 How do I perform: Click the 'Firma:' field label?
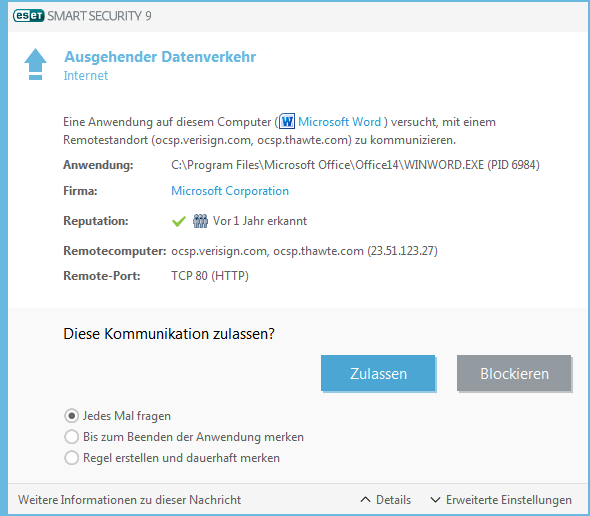click(x=80, y=191)
